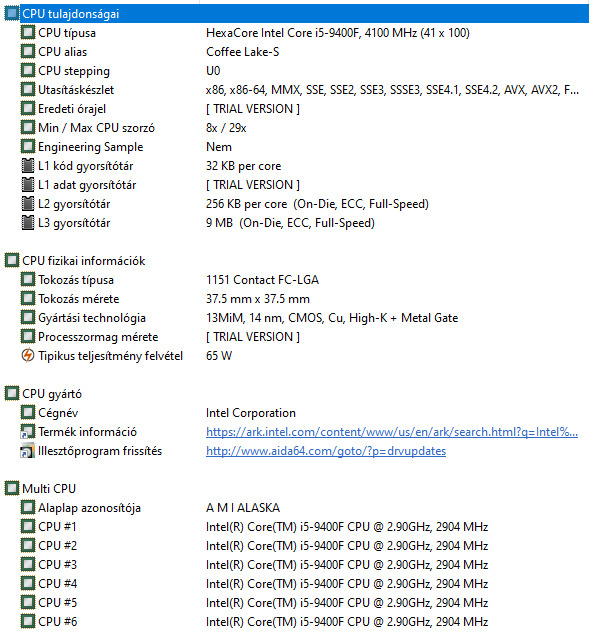This screenshot has width=604, height=641.
Task: Click the '65 W' power value
Action: coord(219,356)
